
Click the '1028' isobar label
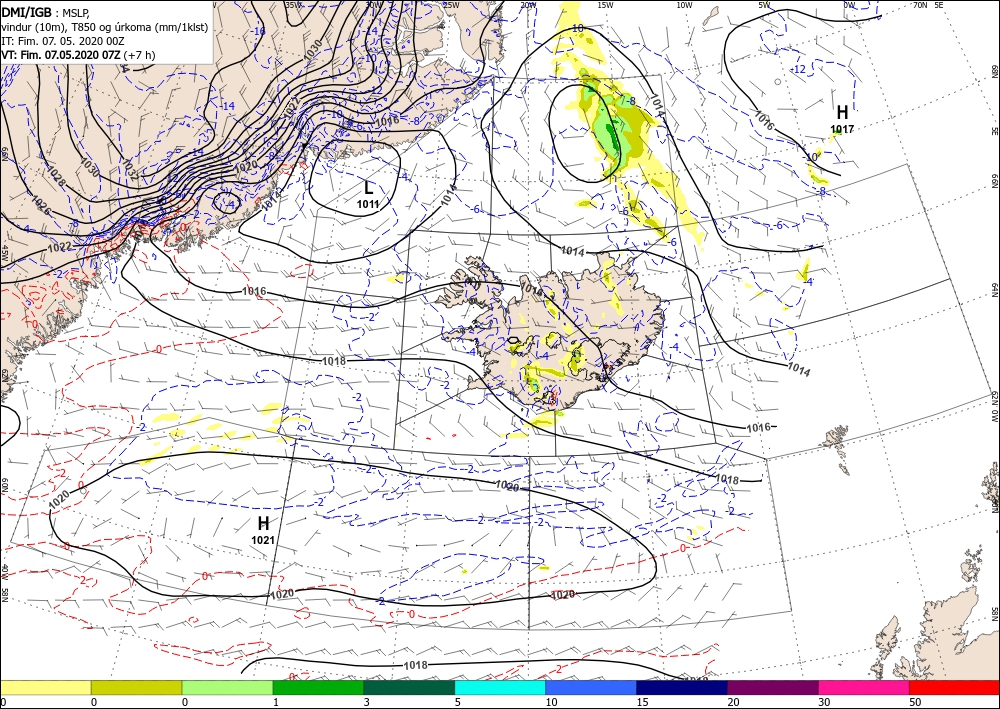57,177
